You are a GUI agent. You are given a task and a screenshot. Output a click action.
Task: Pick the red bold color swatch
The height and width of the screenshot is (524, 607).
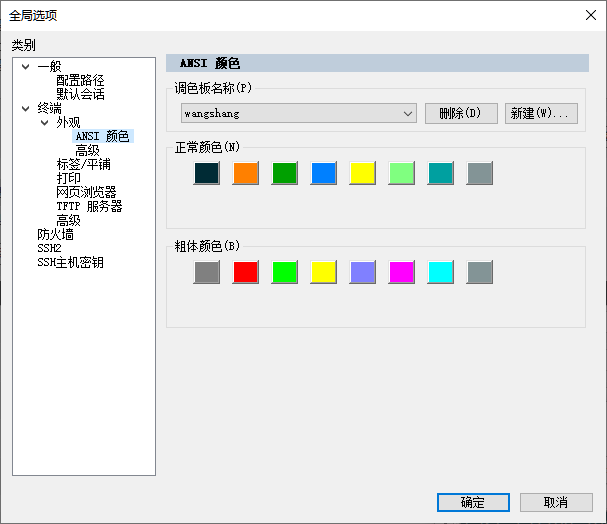(245, 272)
